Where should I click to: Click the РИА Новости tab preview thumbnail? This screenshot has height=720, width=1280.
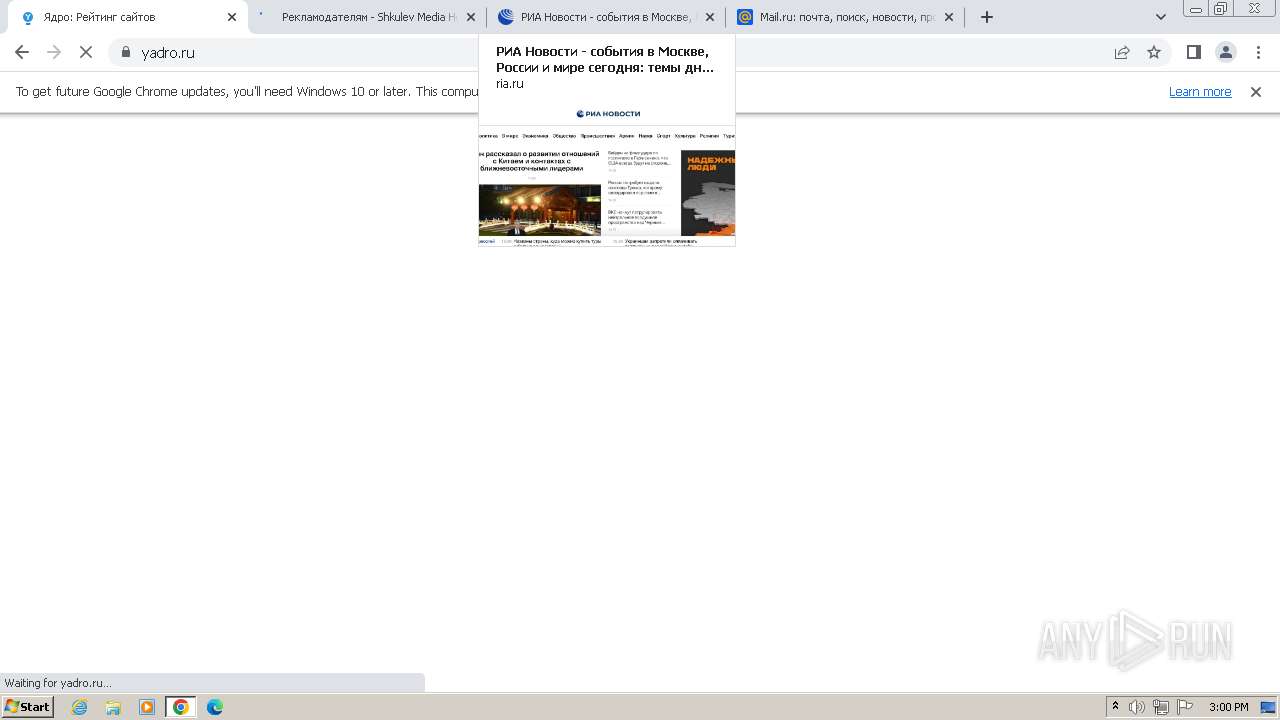pos(607,172)
